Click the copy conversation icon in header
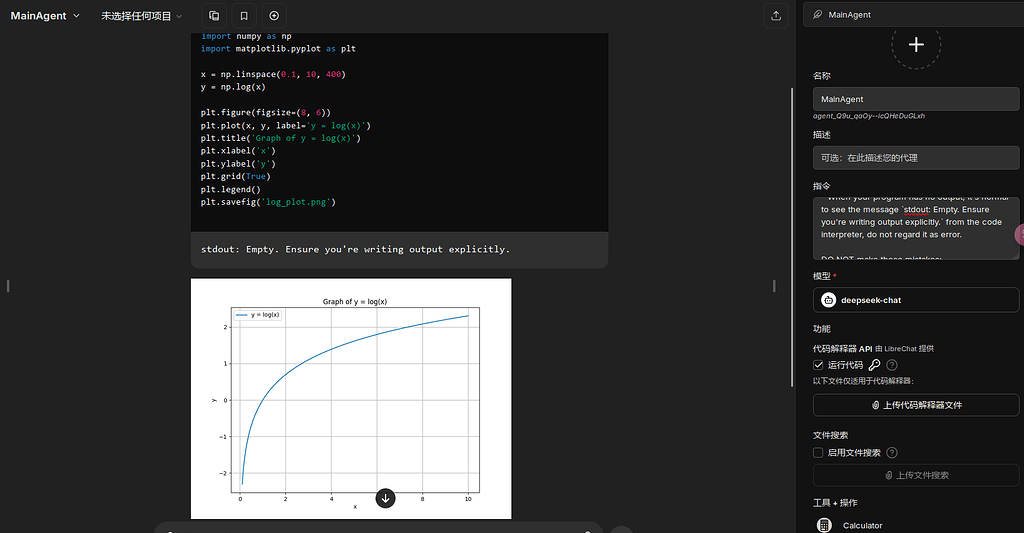The height and width of the screenshot is (533, 1024). click(x=214, y=16)
